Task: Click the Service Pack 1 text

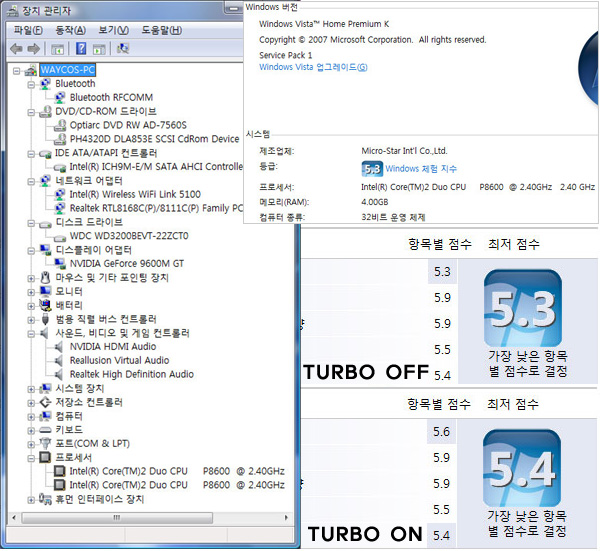Action: 286,55
